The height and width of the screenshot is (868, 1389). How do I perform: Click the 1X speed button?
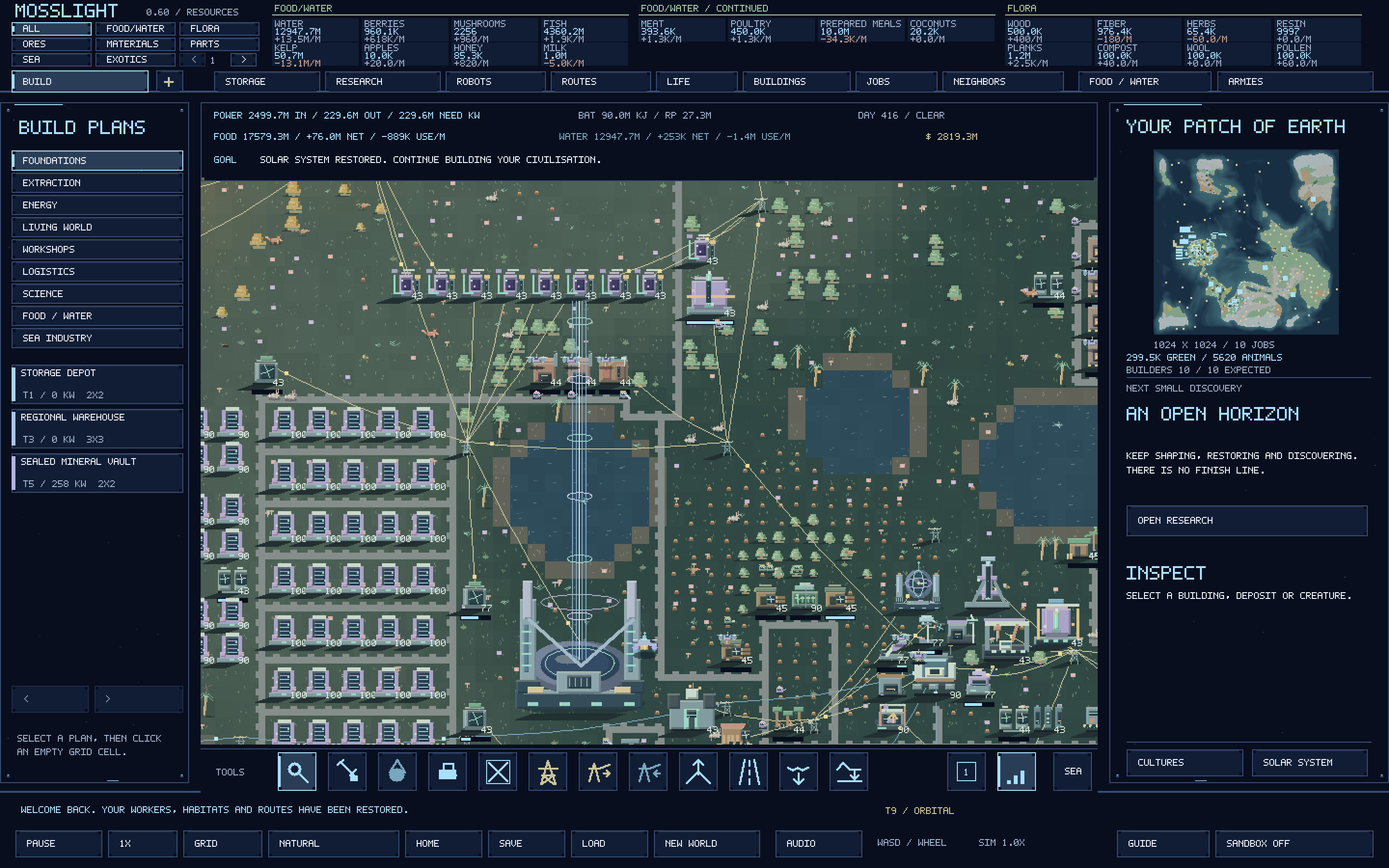[142, 843]
